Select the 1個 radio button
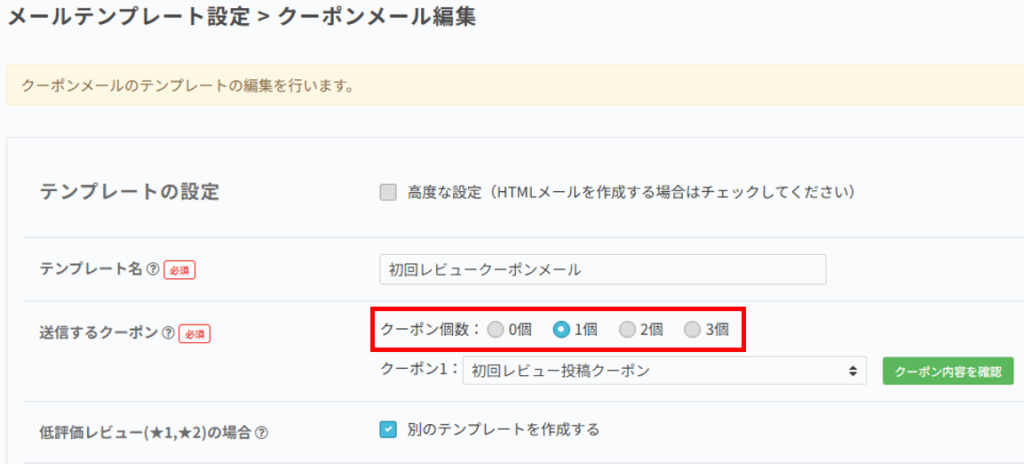1024x464 pixels. [x=562, y=329]
